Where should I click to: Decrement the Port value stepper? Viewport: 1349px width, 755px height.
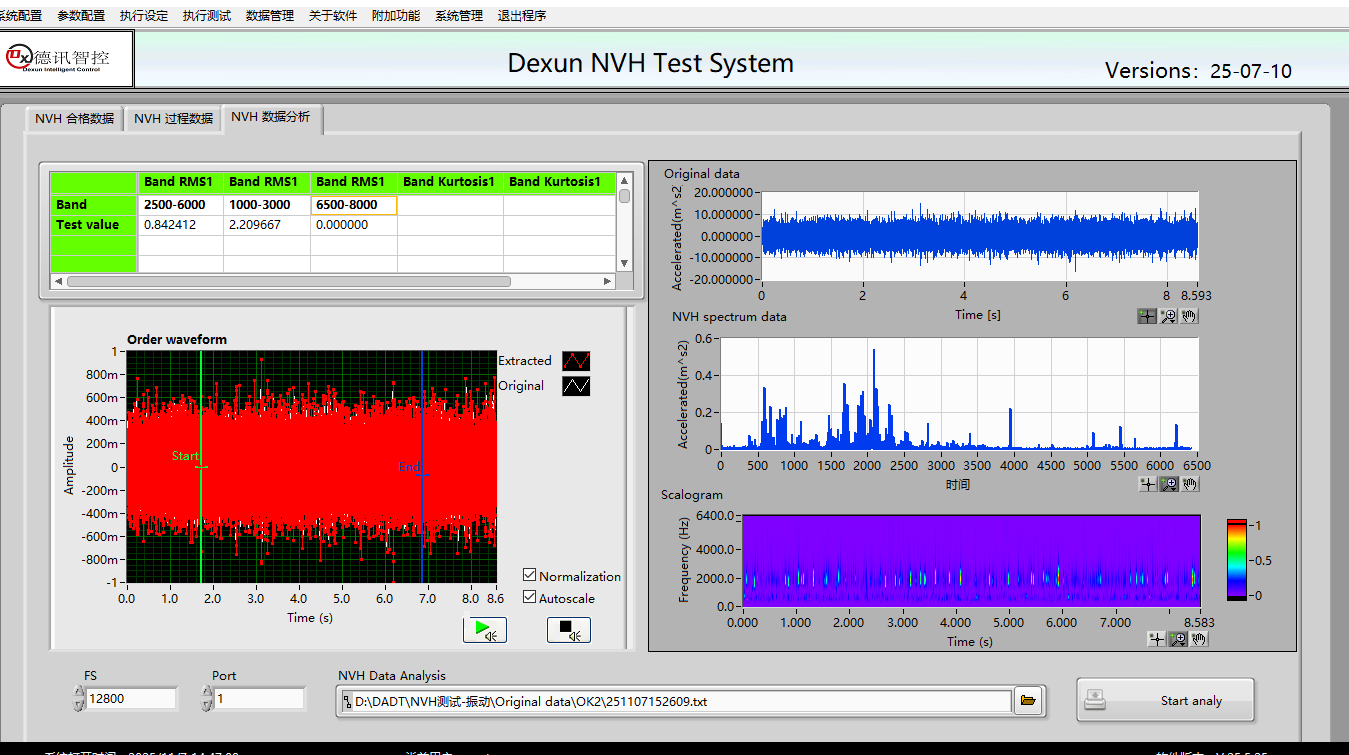click(207, 705)
